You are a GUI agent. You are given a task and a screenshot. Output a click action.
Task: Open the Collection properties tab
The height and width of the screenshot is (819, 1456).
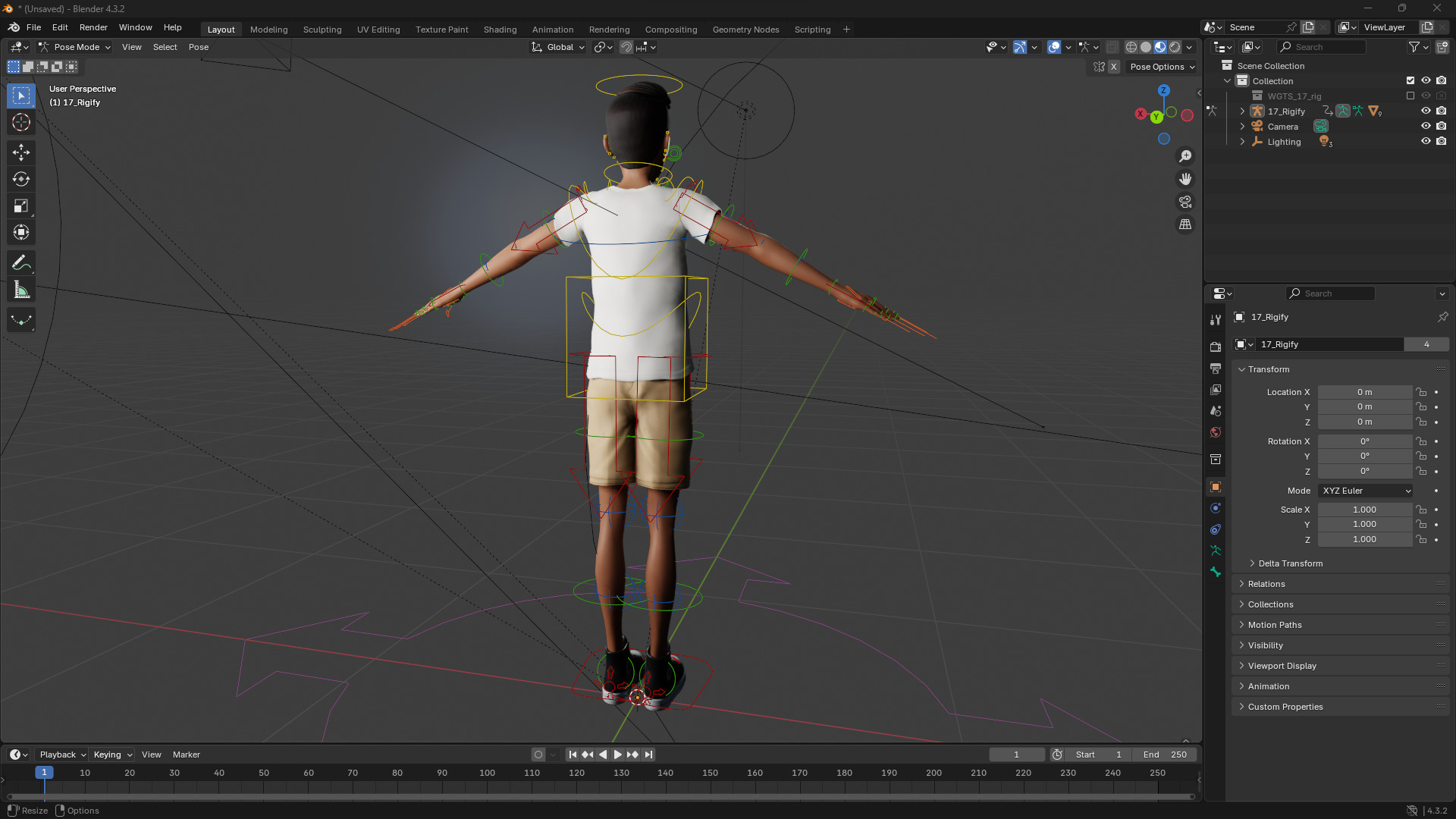(1216, 459)
